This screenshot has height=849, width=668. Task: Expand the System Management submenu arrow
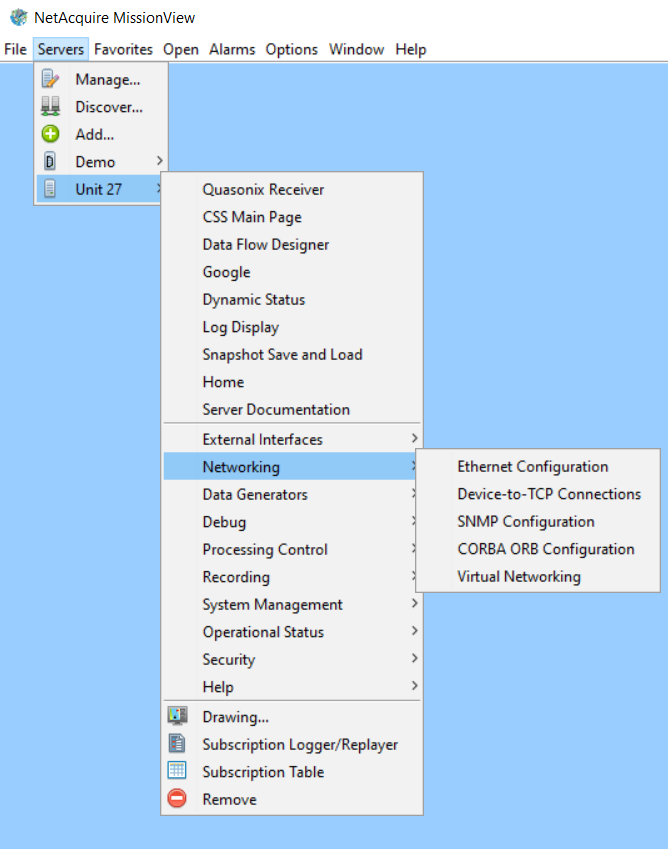(414, 603)
